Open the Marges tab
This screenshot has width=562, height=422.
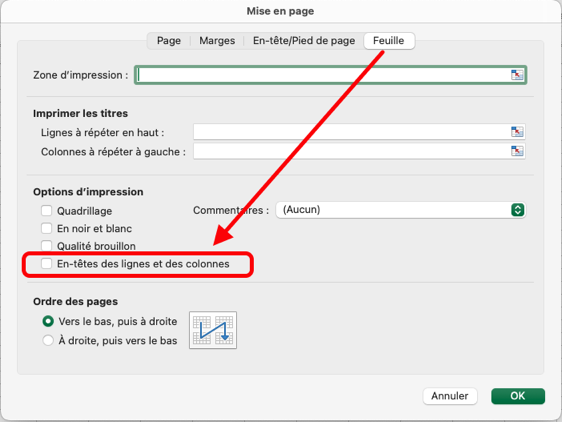217,41
